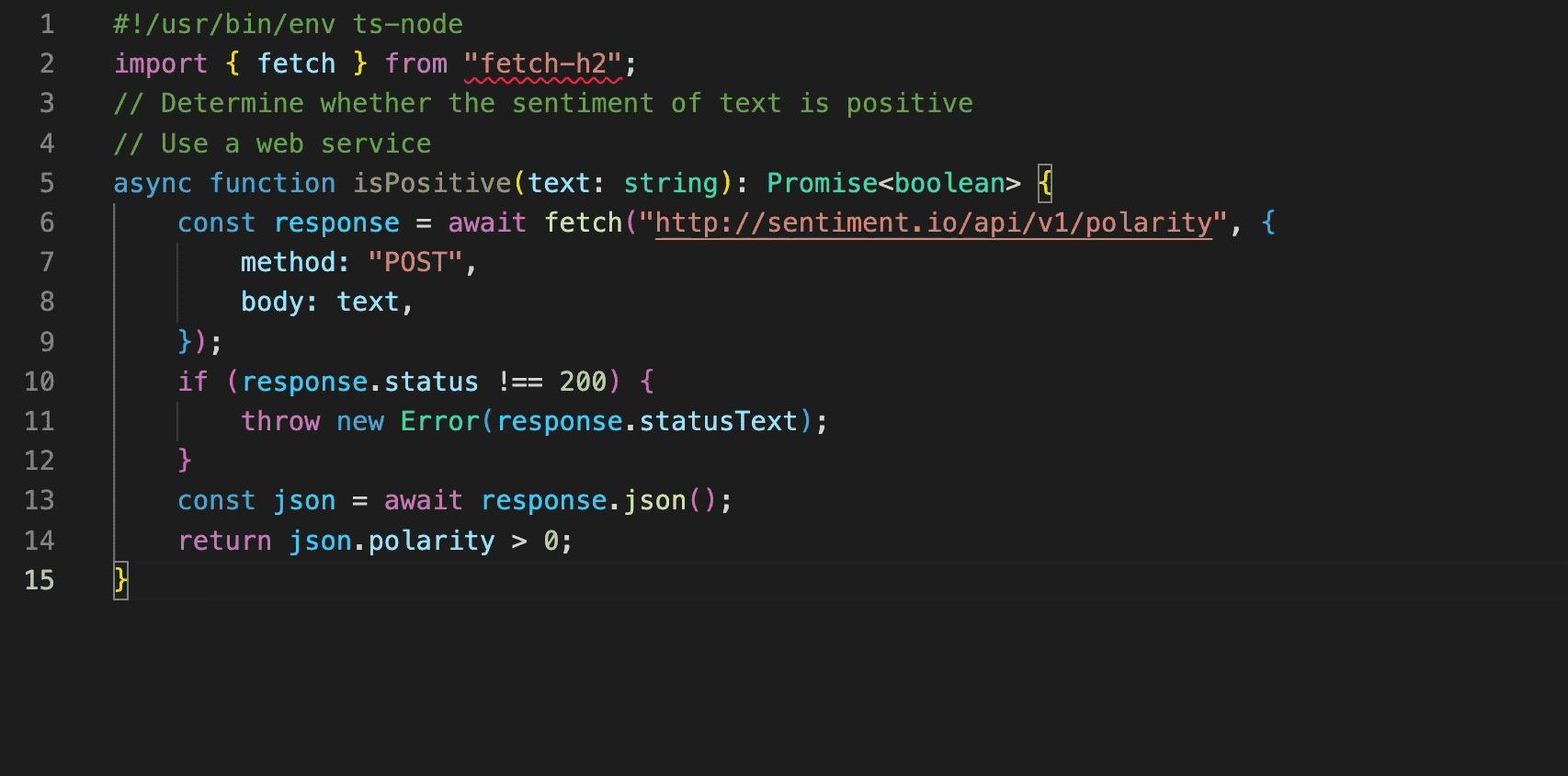
Task: Click line number 15 in the gutter
Action: [40, 580]
